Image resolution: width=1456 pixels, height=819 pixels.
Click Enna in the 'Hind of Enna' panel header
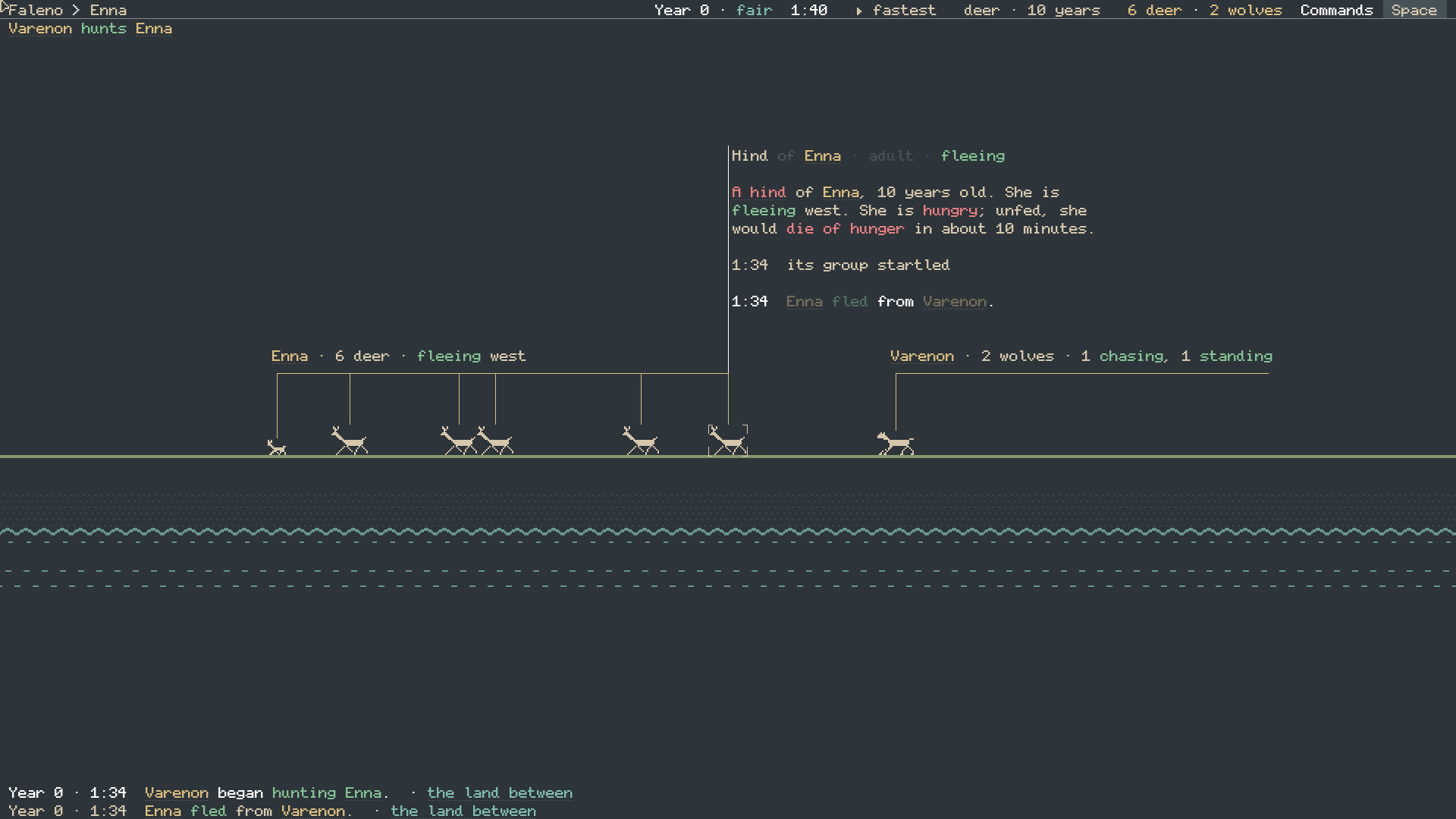click(822, 156)
